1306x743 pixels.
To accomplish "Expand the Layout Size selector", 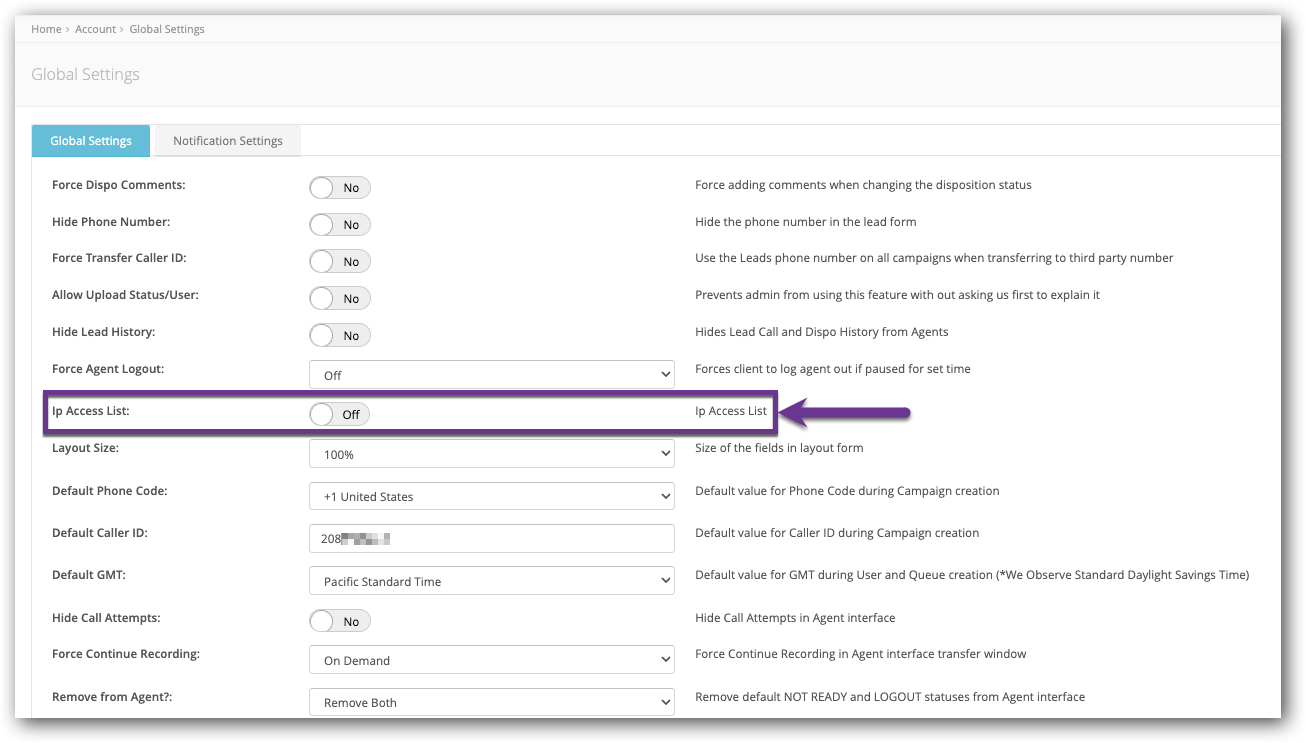I will coord(491,453).
